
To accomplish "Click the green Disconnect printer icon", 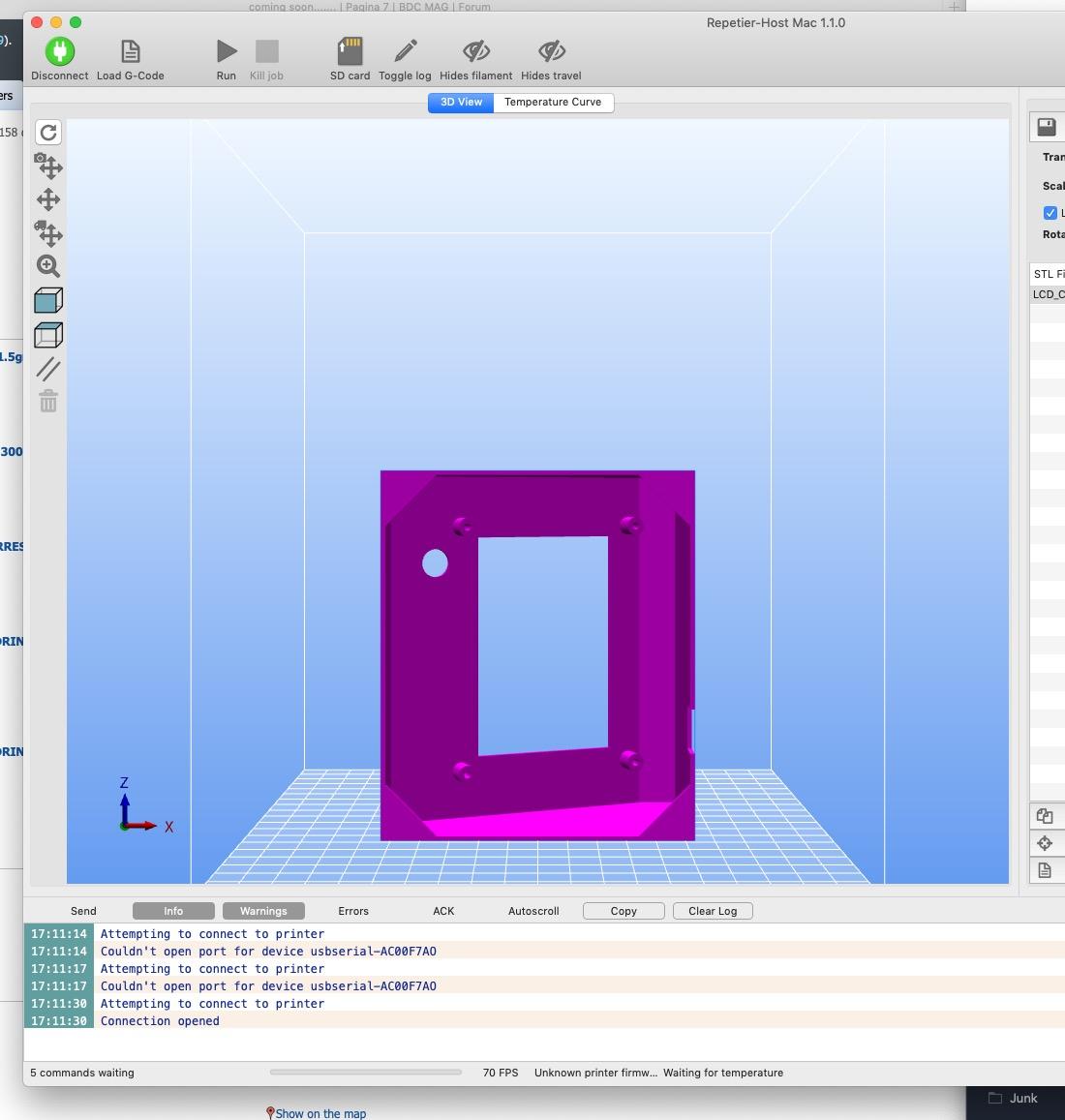I will point(59,51).
